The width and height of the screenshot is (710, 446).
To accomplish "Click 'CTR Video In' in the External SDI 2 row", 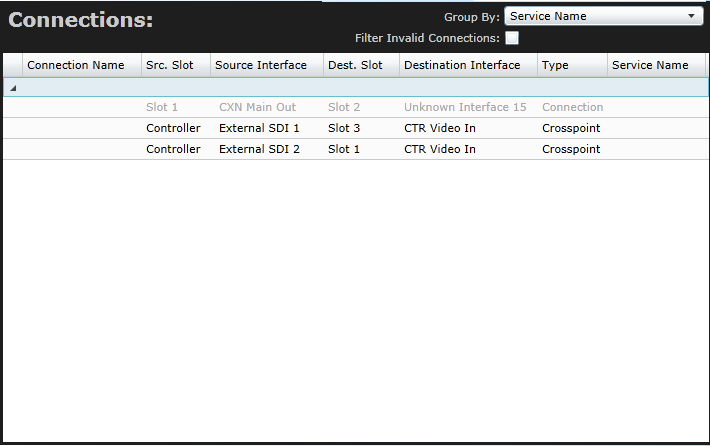I will pos(440,149).
